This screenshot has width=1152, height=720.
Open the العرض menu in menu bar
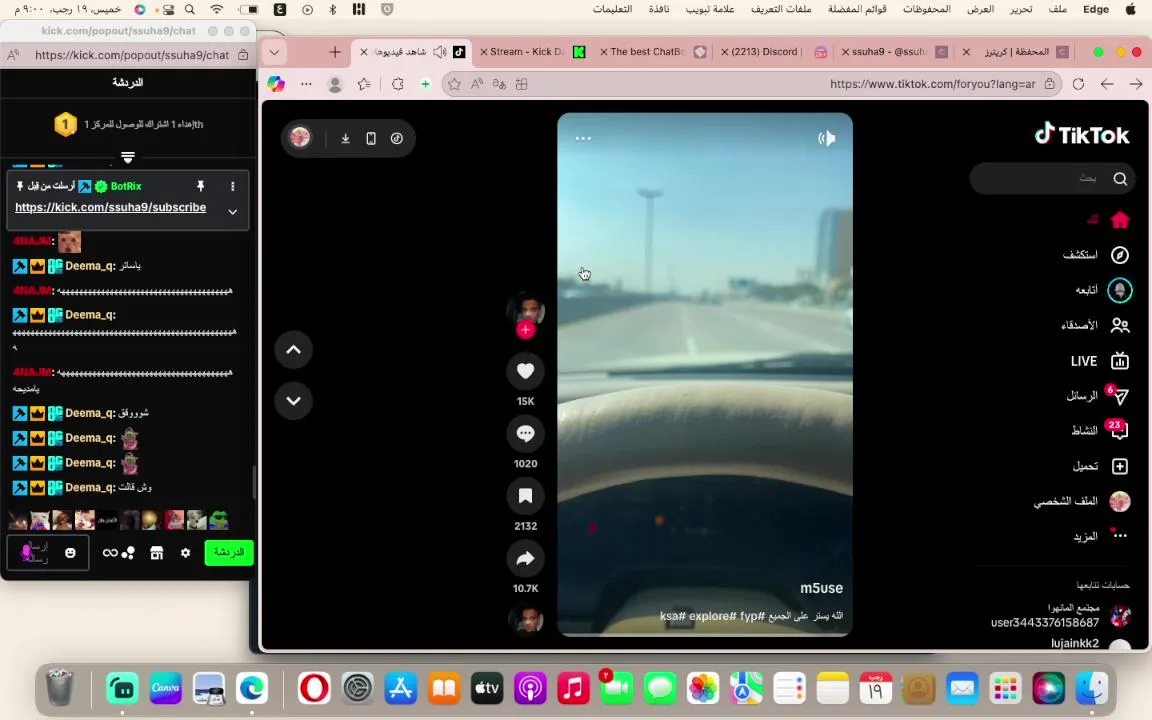(x=980, y=9)
